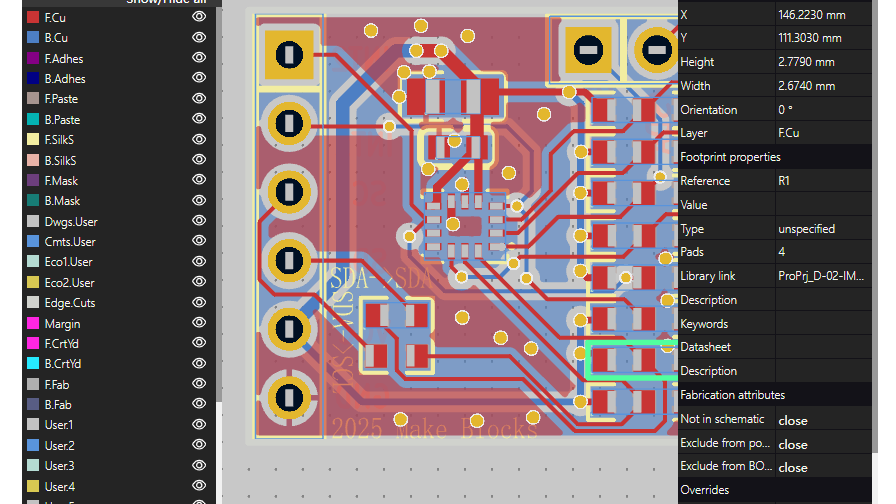Hide the F.Cu layer using its eye icon
This screenshot has width=896, height=504.
click(199, 17)
